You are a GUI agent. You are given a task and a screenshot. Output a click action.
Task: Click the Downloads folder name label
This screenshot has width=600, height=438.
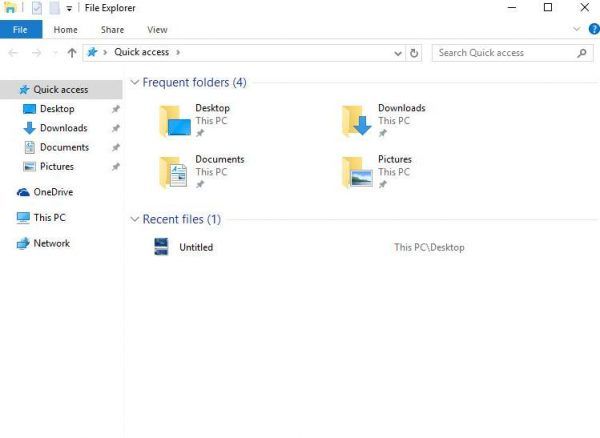[x=402, y=108]
